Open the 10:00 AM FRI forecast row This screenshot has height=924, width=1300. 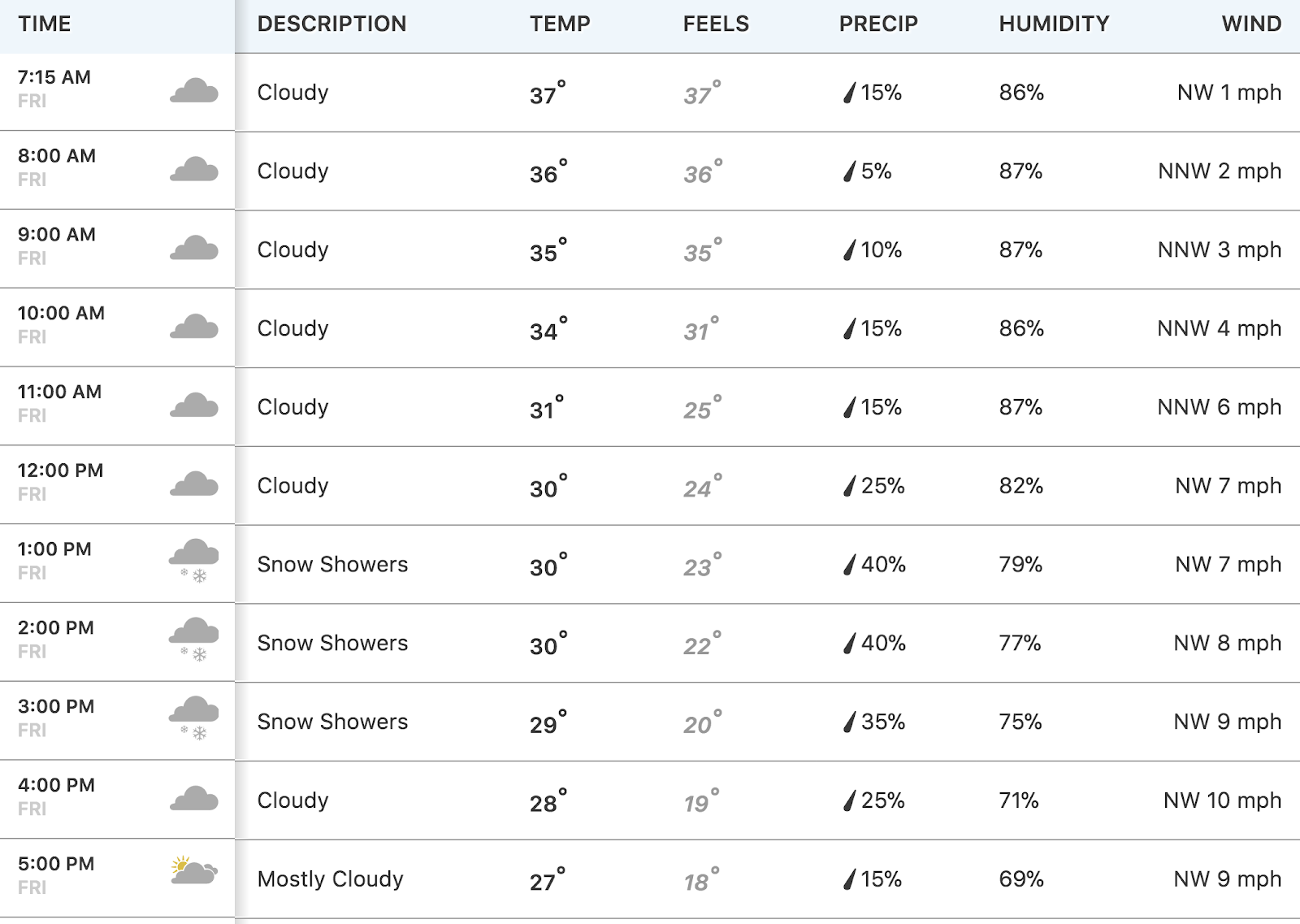coord(650,328)
